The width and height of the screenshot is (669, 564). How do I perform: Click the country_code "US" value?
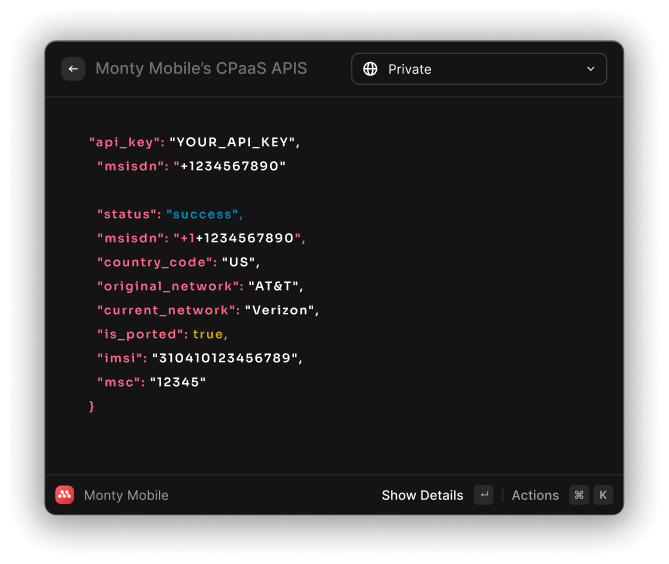coord(240,262)
